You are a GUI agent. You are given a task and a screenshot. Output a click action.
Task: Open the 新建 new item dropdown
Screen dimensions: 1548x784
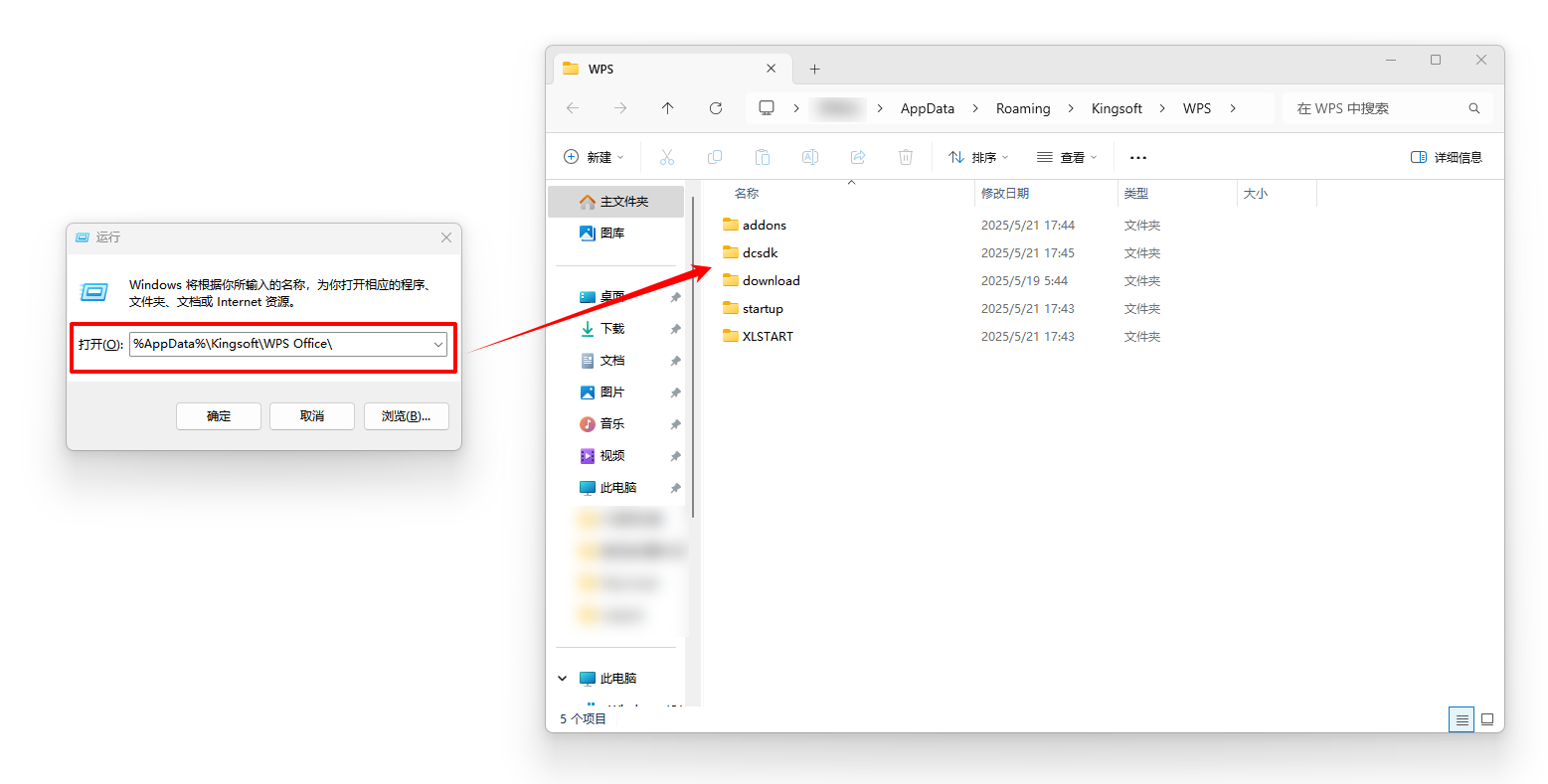(594, 157)
